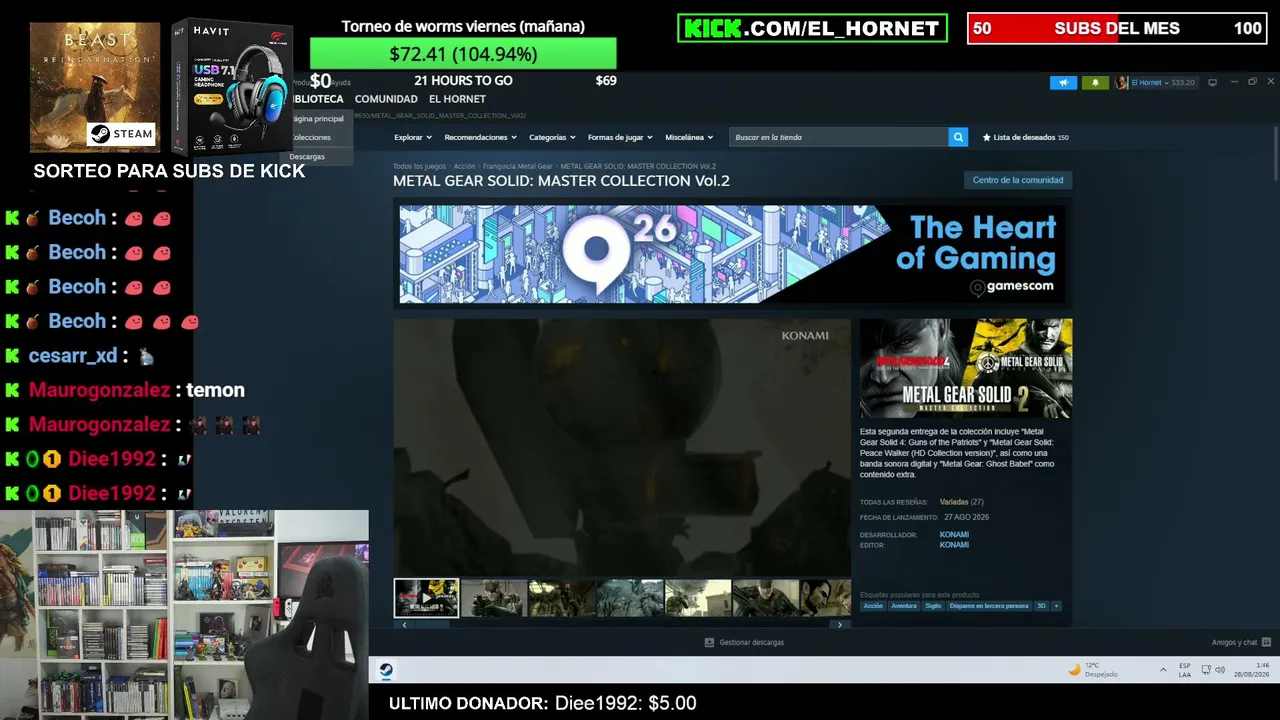Viewport: 1280px width, 720px height.
Task: Click the Buscar en la tienda search field
Action: coord(839,137)
